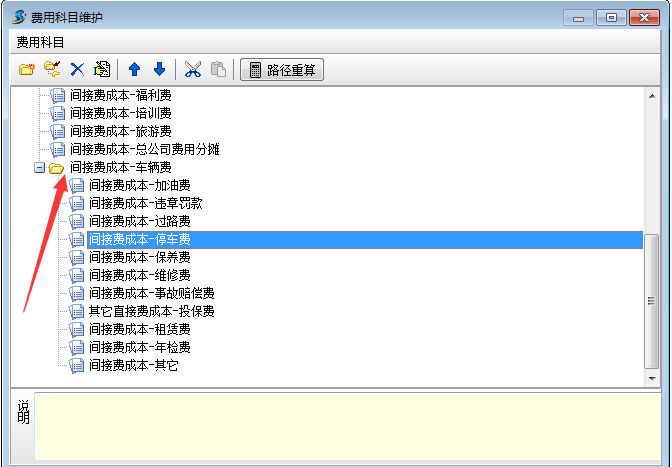This screenshot has height=467, width=672.
Task: Choose 其它直接费成本-投保费 in the list
Action: pos(151,312)
